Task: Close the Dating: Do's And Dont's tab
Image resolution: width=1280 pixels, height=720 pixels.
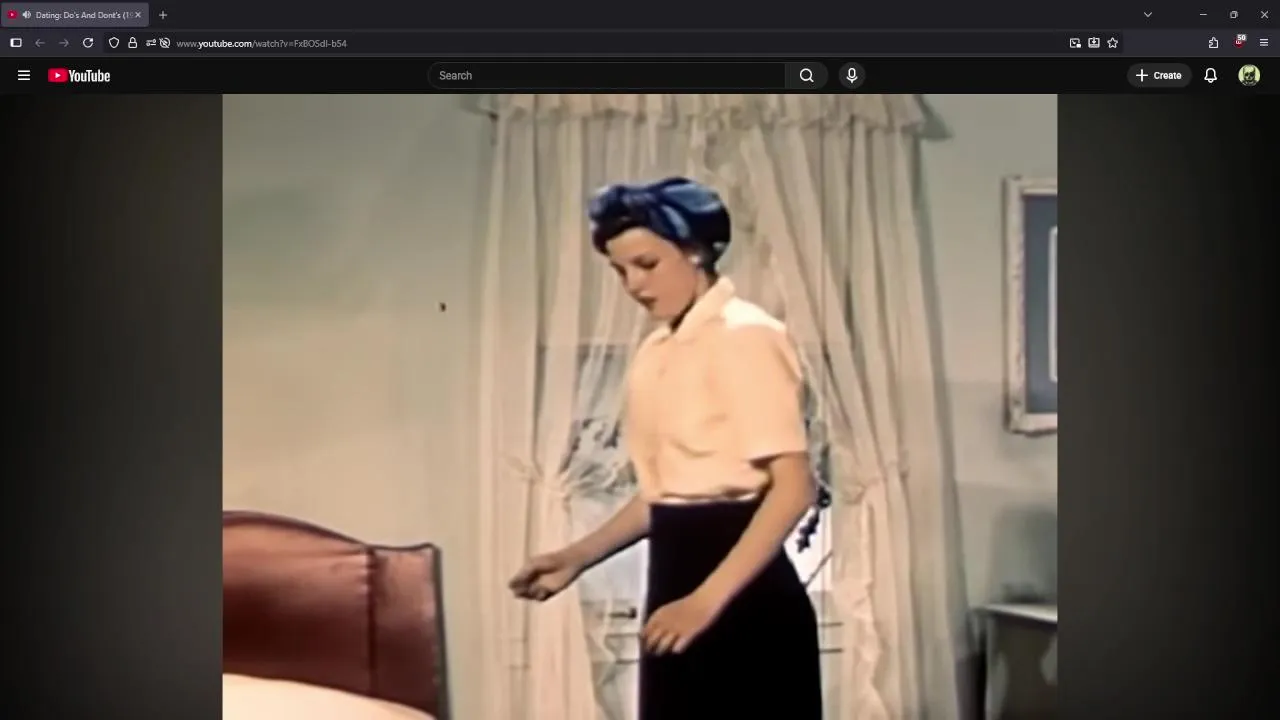Action: click(138, 15)
